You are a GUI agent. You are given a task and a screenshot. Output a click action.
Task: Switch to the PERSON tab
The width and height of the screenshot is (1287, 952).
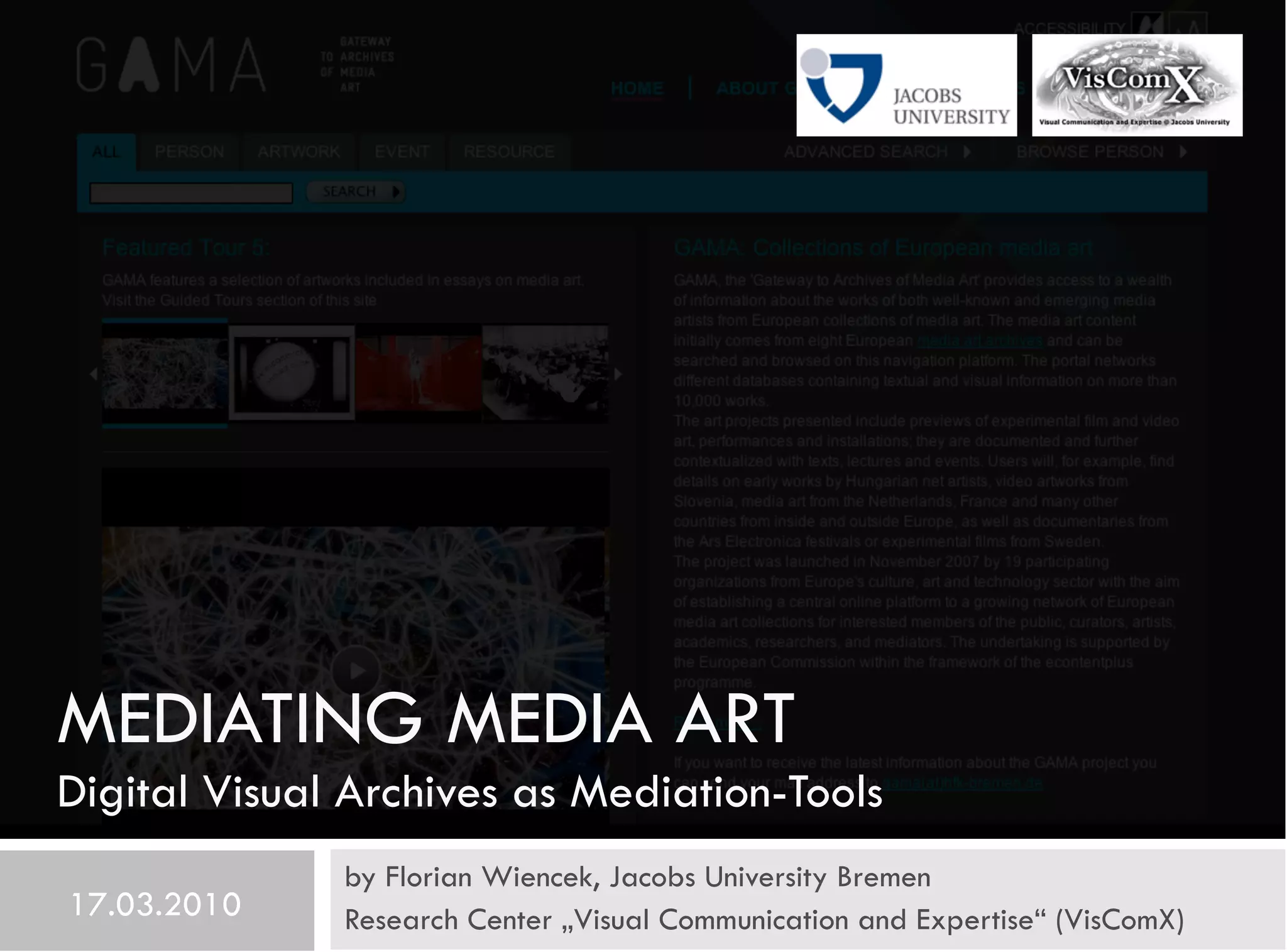[189, 152]
